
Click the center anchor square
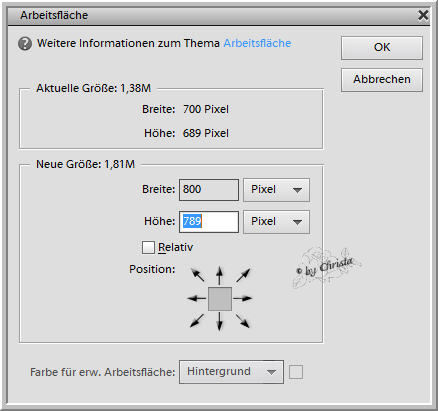click(220, 299)
